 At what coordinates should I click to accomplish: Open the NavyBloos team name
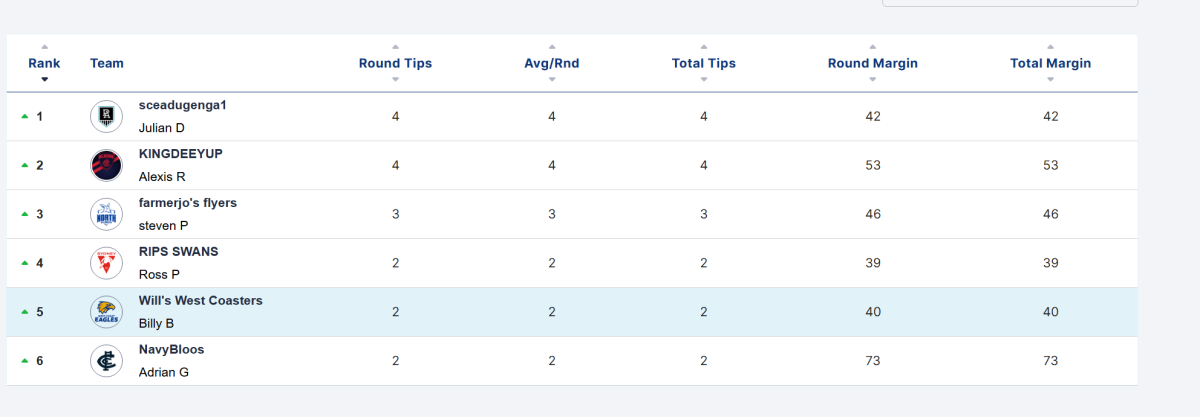click(x=171, y=350)
